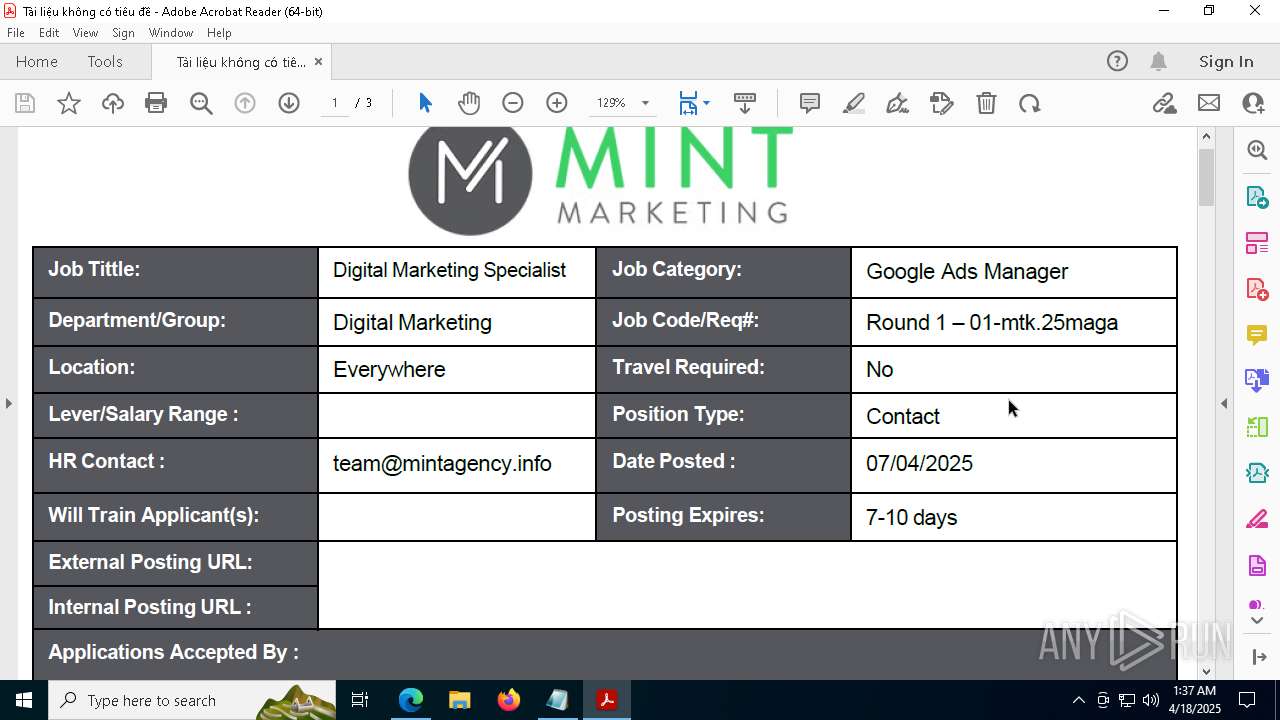This screenshot has width=1280, height=720.
Task: Activate the Hand pan tool
Action: (469, 103)
